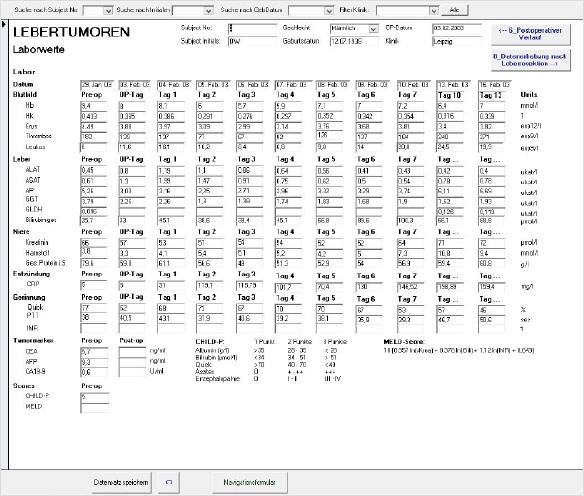Viewport: 584px width, 496px height.
Task: Click the Thrombos value for Tag 5
Action: (x=329, y=136)
